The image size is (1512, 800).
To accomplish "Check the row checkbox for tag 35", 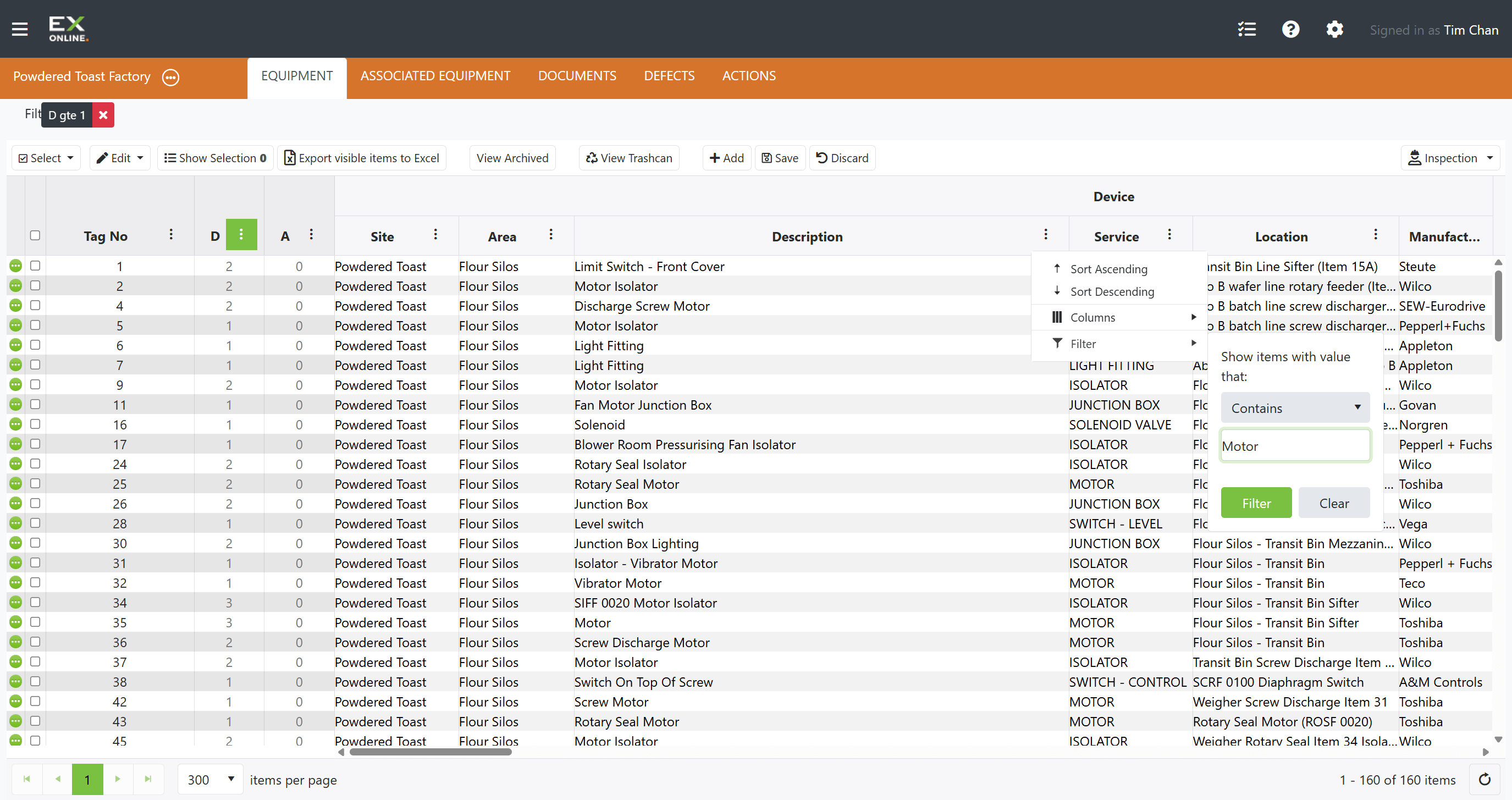I will coord(35,622).
